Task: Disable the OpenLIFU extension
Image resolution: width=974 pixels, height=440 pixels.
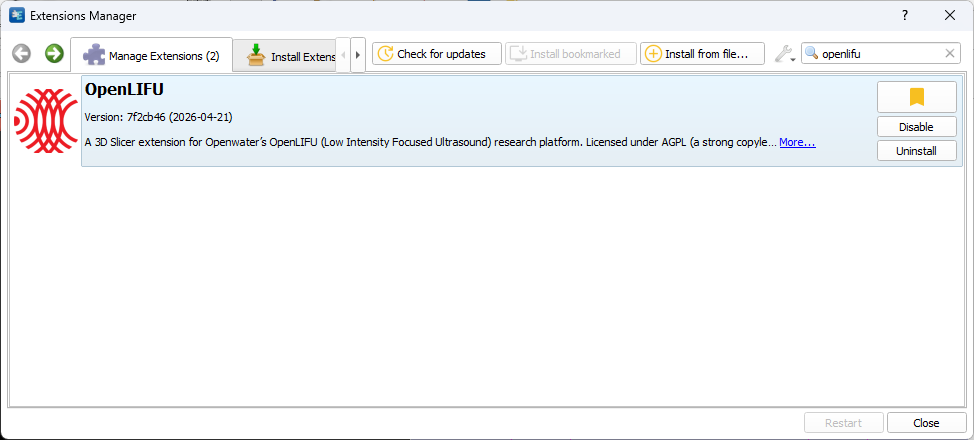Action: point(916,127)
